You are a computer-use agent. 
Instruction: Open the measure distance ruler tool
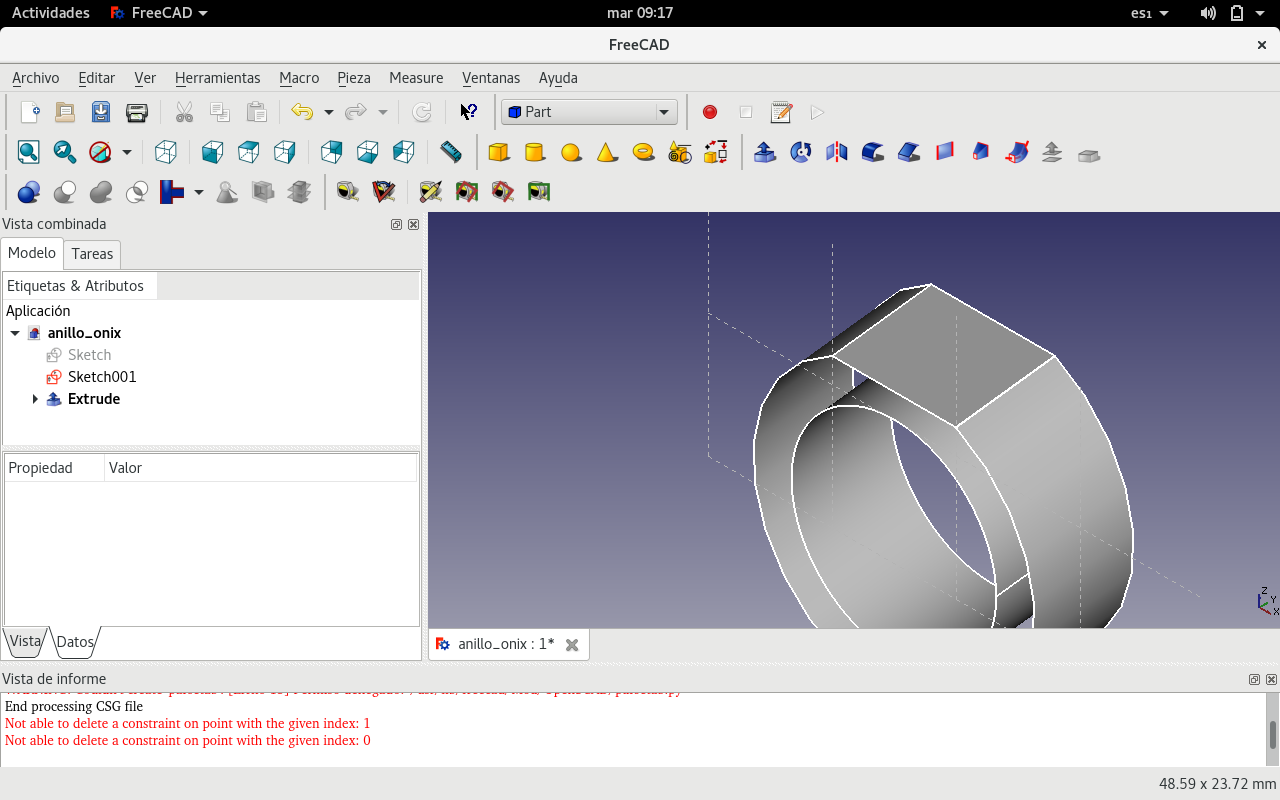451,152
